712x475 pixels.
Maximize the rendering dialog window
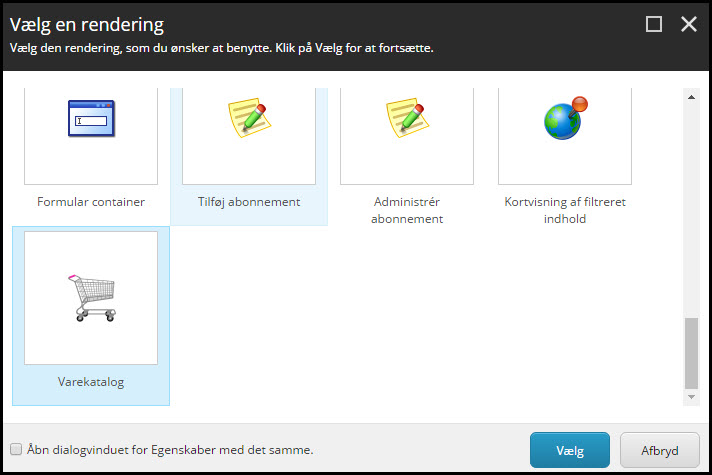[x=654, y=24]
